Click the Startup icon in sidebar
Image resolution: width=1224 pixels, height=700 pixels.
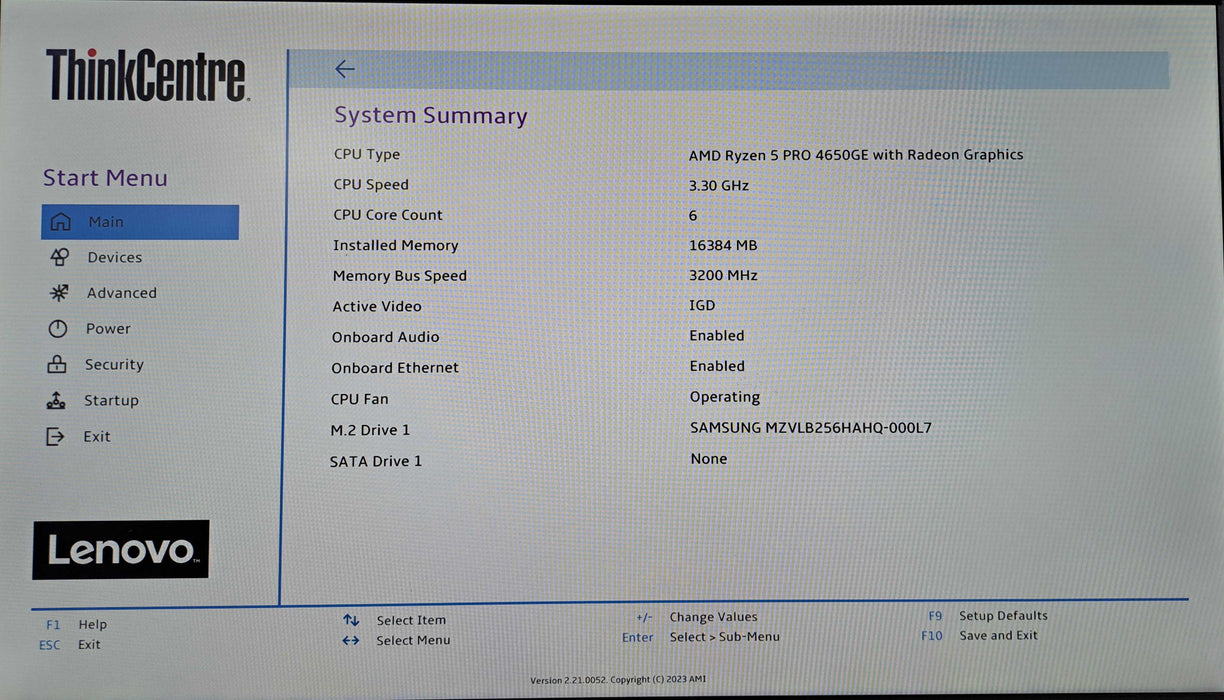(56, 400)
